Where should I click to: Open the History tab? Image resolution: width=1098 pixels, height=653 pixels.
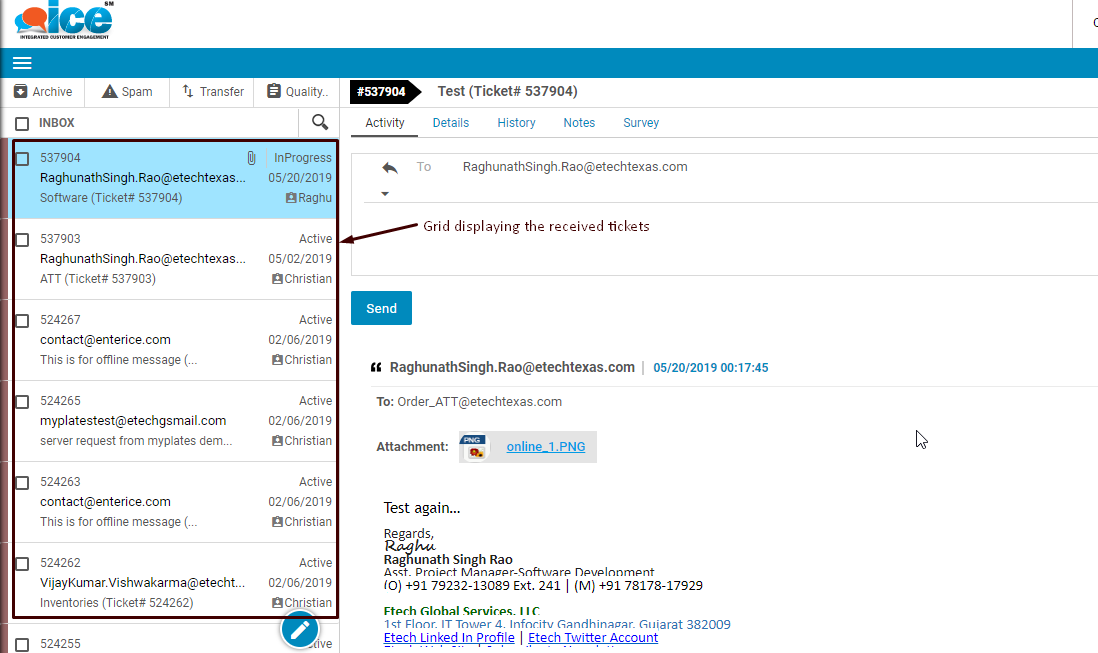pyautogui.click(x=516, y=123)
